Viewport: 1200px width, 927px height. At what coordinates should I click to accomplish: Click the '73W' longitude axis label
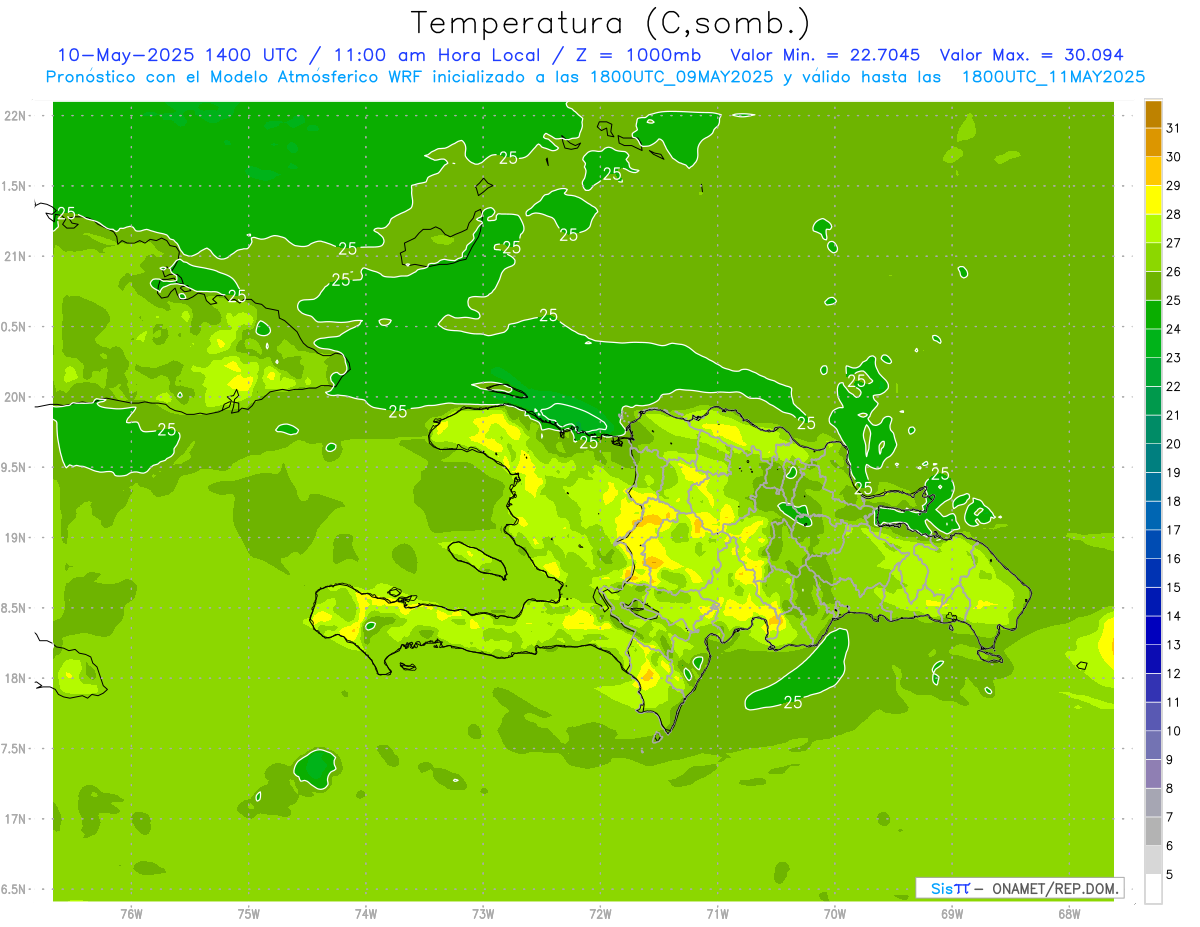483,914
